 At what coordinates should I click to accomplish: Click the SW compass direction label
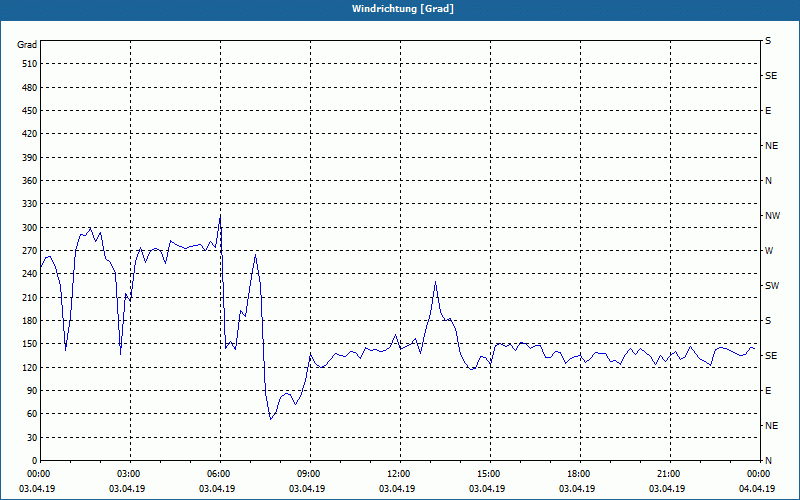tap(772, 286)
